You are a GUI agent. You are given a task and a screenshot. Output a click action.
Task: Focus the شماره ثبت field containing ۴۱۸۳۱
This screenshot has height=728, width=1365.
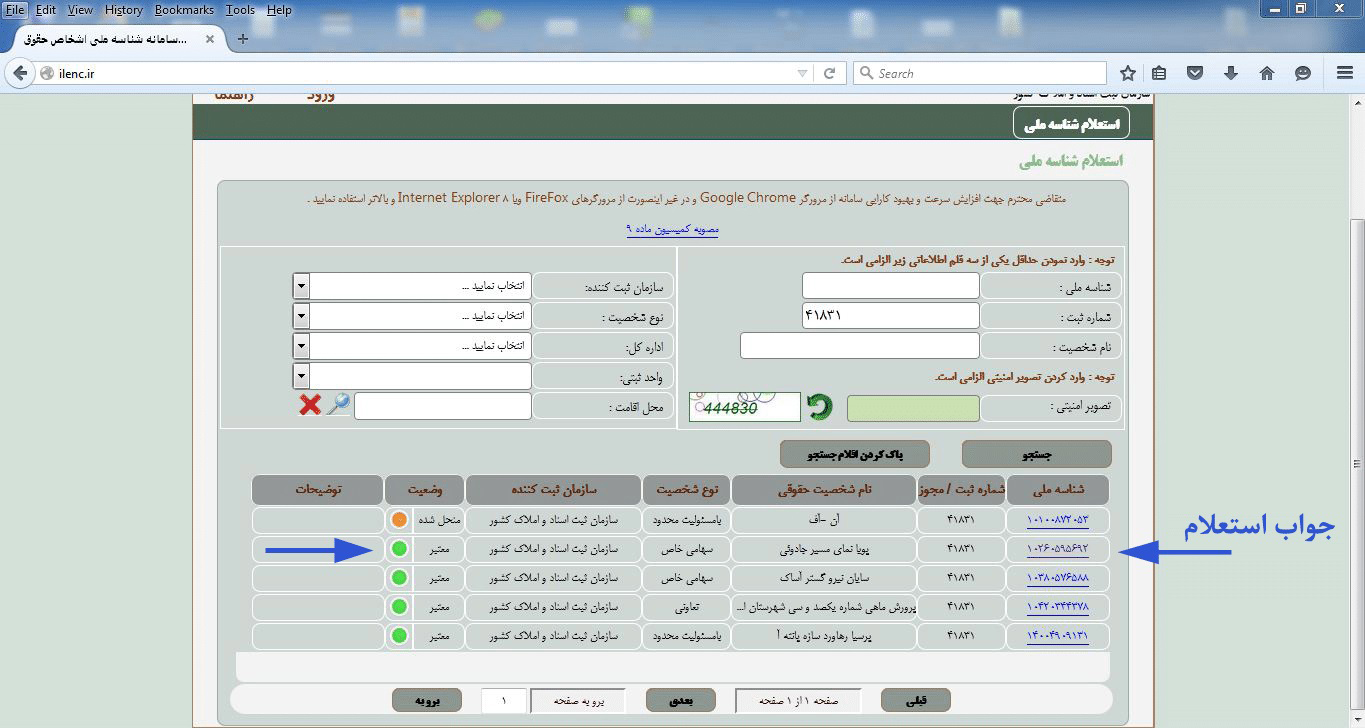point(890,315)
